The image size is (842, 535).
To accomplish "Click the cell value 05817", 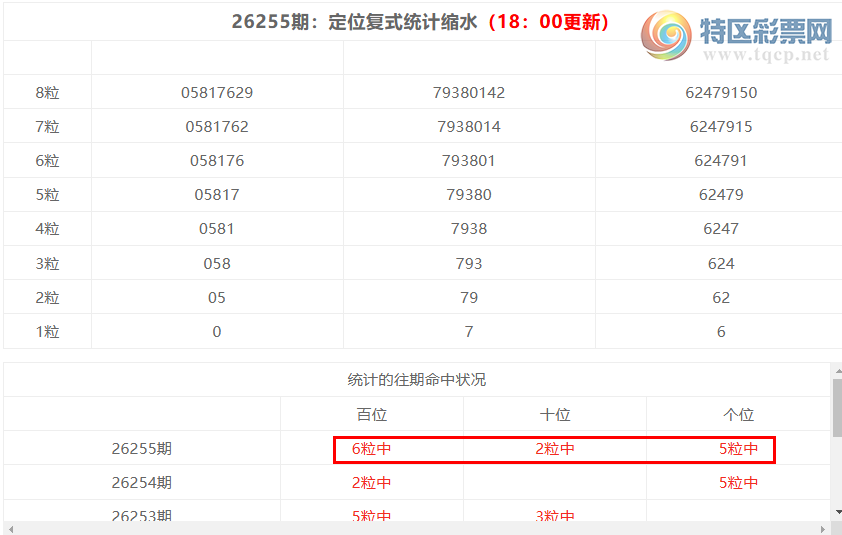I will 217,194.
